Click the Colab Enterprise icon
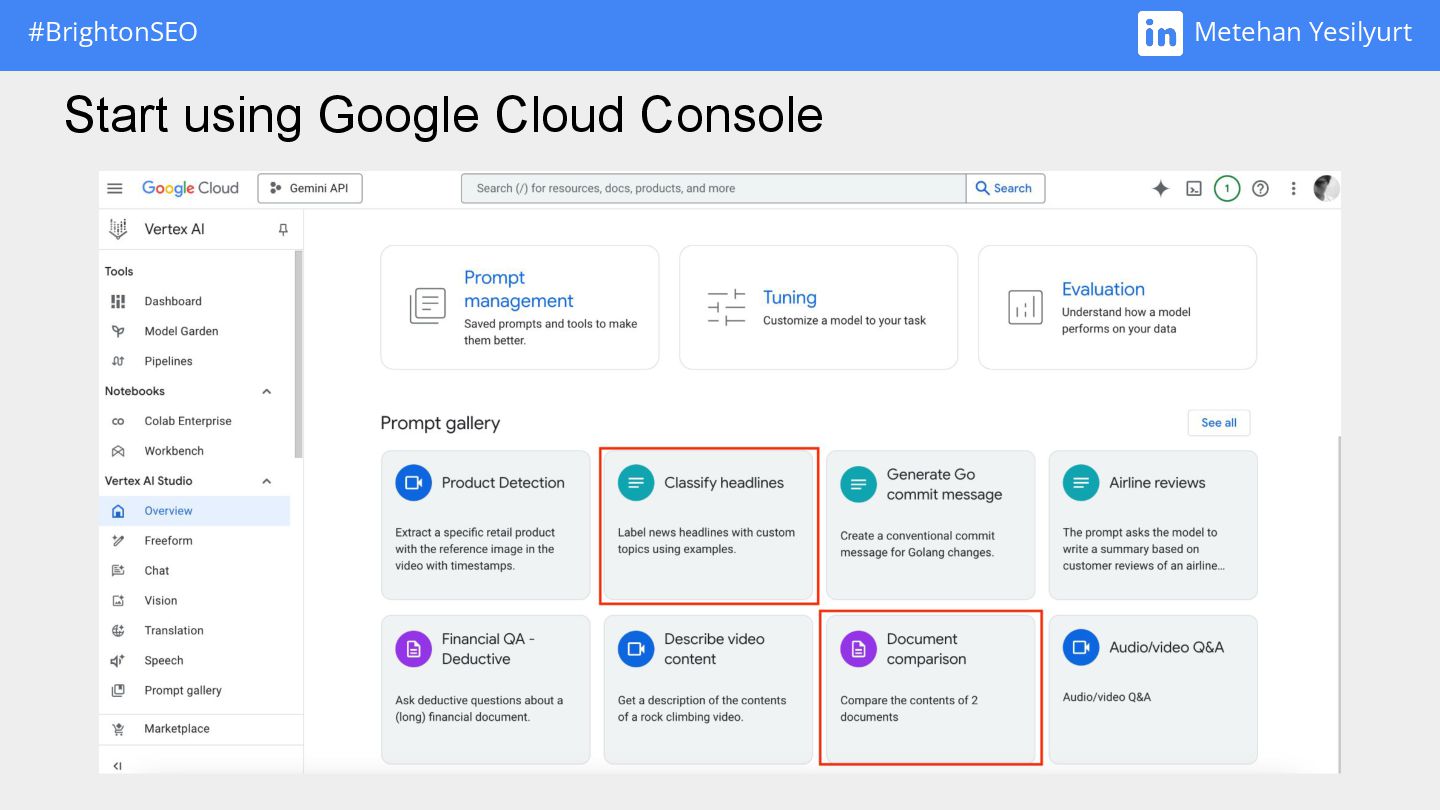 click(x=118, y=421)
